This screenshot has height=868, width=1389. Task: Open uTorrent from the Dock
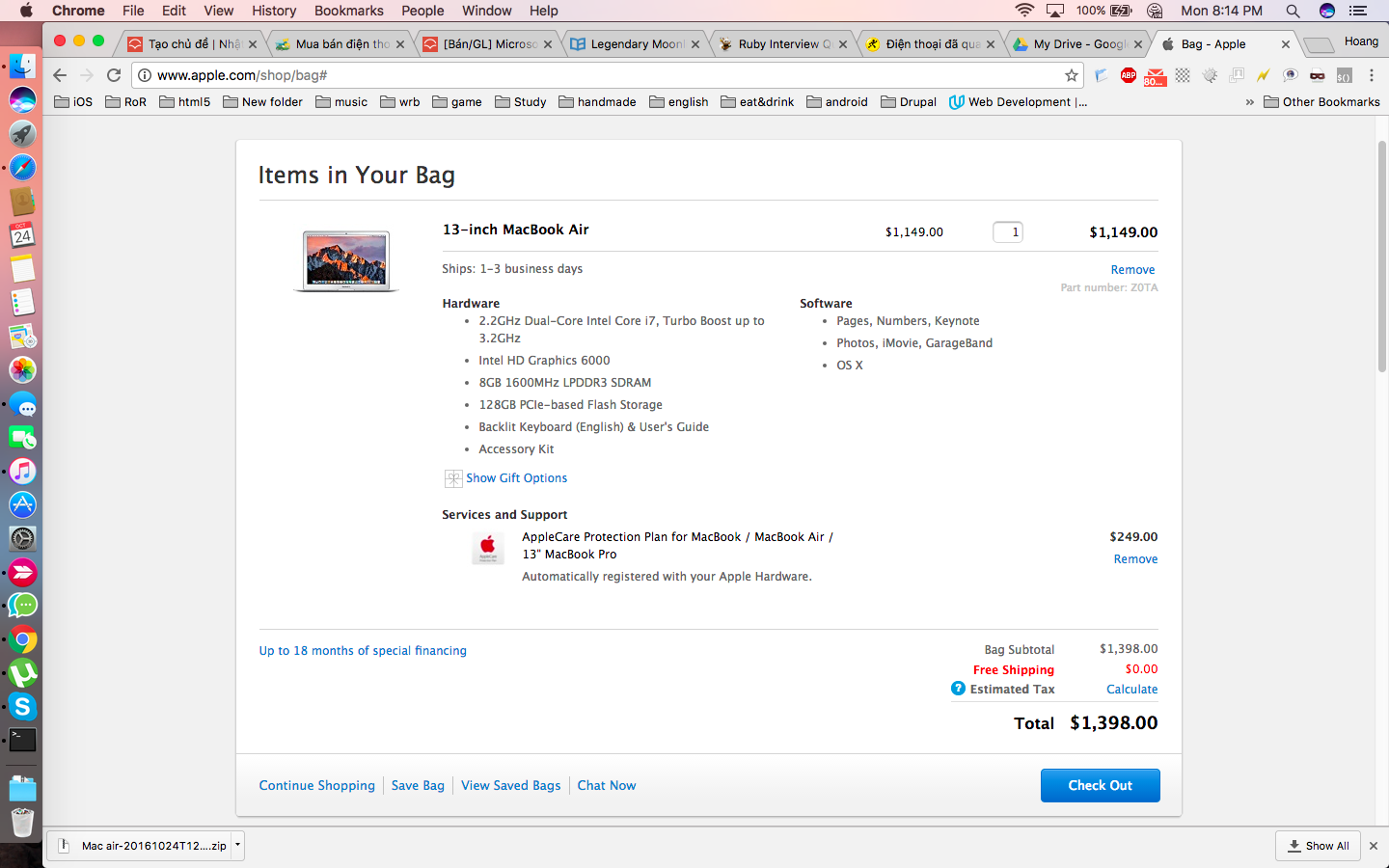(x=22, y=672)
